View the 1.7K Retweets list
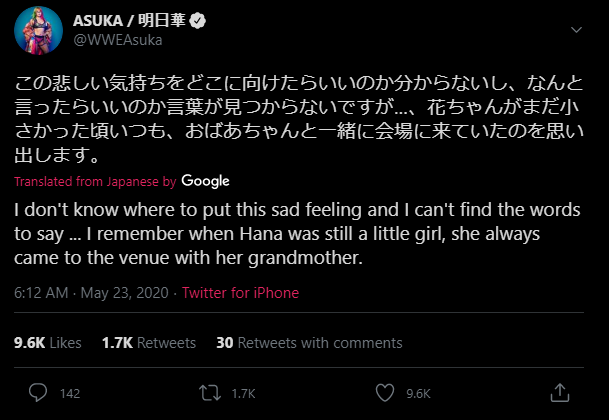The width and height of the screenshot is (609, 420). pyautogui.click(x=148, y=342)
